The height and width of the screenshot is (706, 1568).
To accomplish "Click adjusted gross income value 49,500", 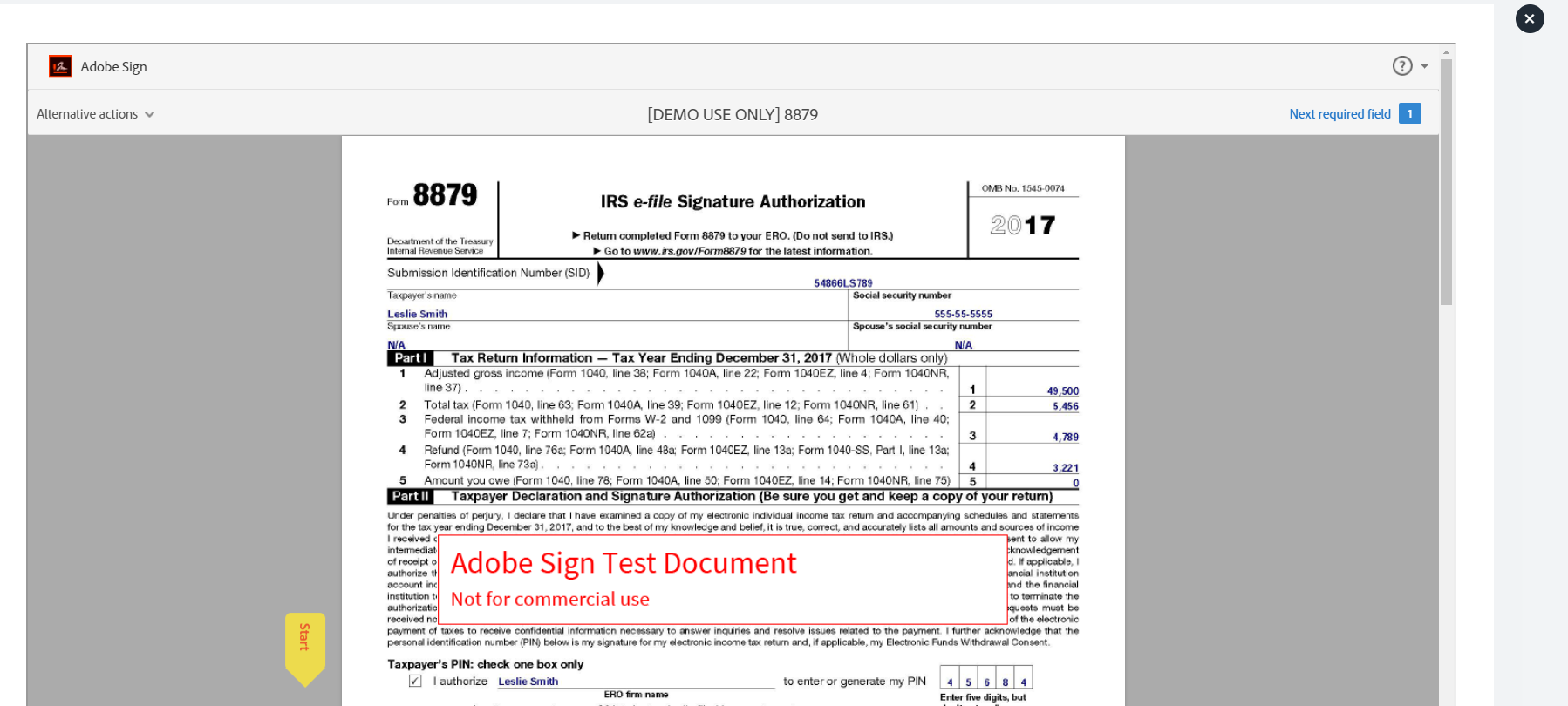I will [1063, 391].
